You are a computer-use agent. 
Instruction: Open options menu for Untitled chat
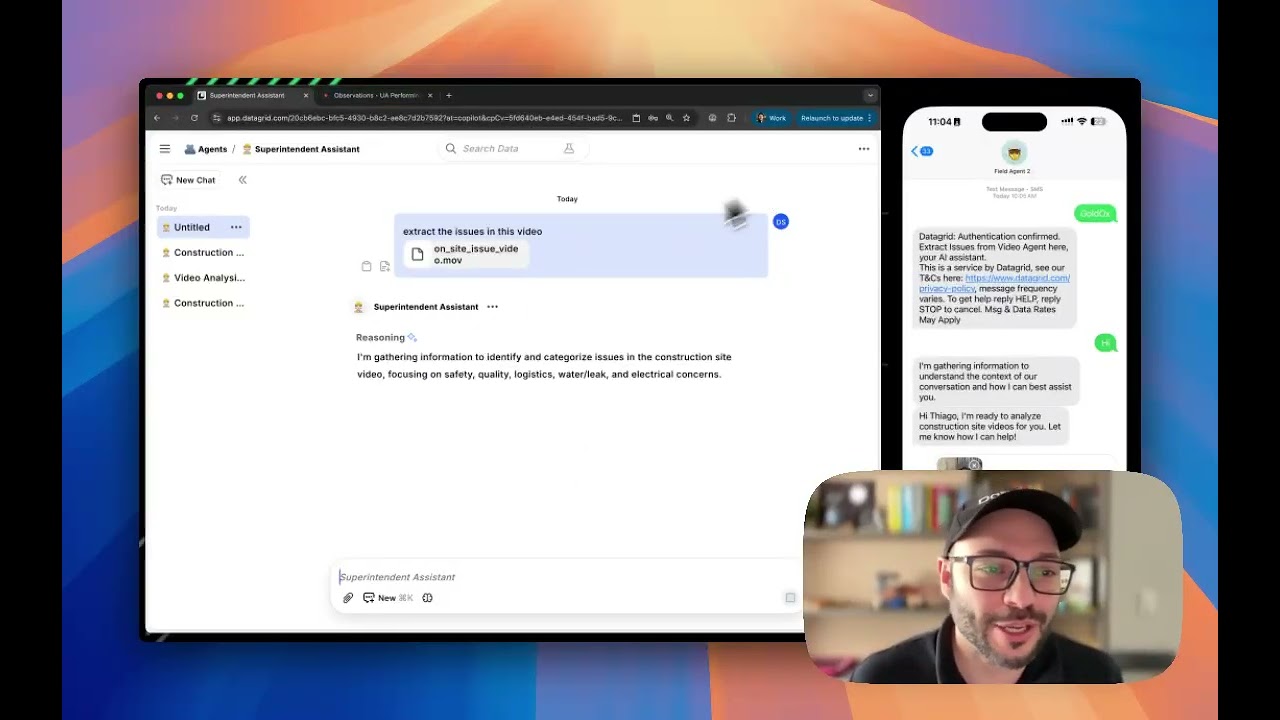point(236,227)
